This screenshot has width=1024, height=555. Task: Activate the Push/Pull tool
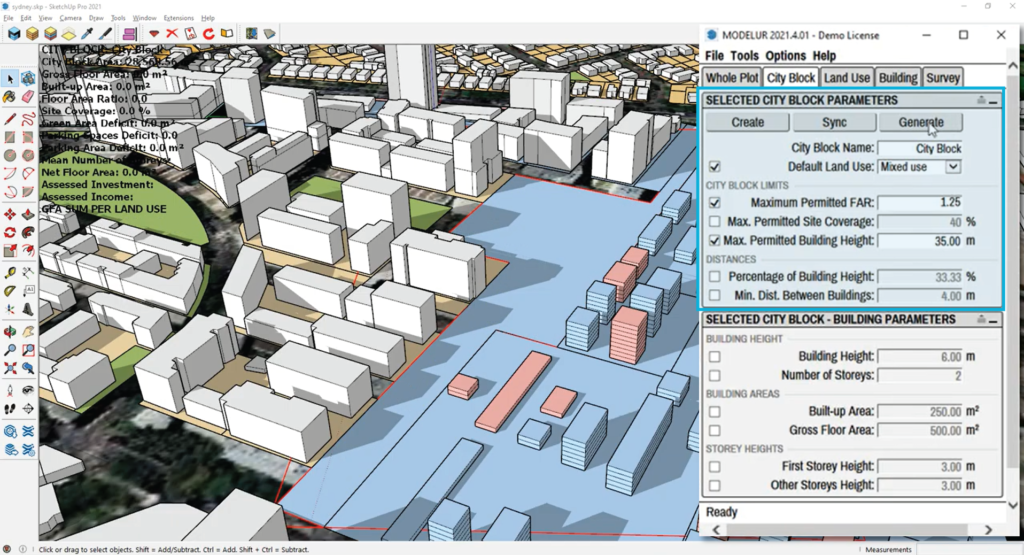point(27,215)
